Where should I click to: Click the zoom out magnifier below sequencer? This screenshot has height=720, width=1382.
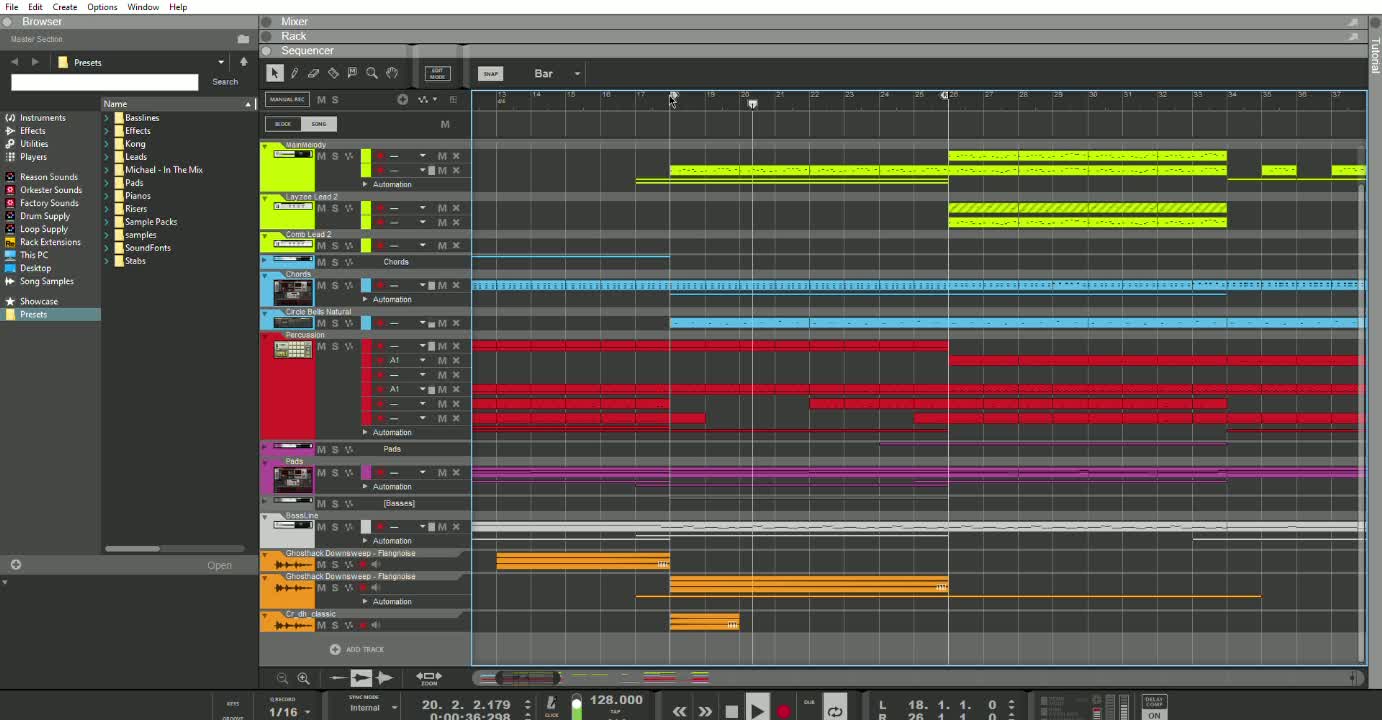coord(282,678)
